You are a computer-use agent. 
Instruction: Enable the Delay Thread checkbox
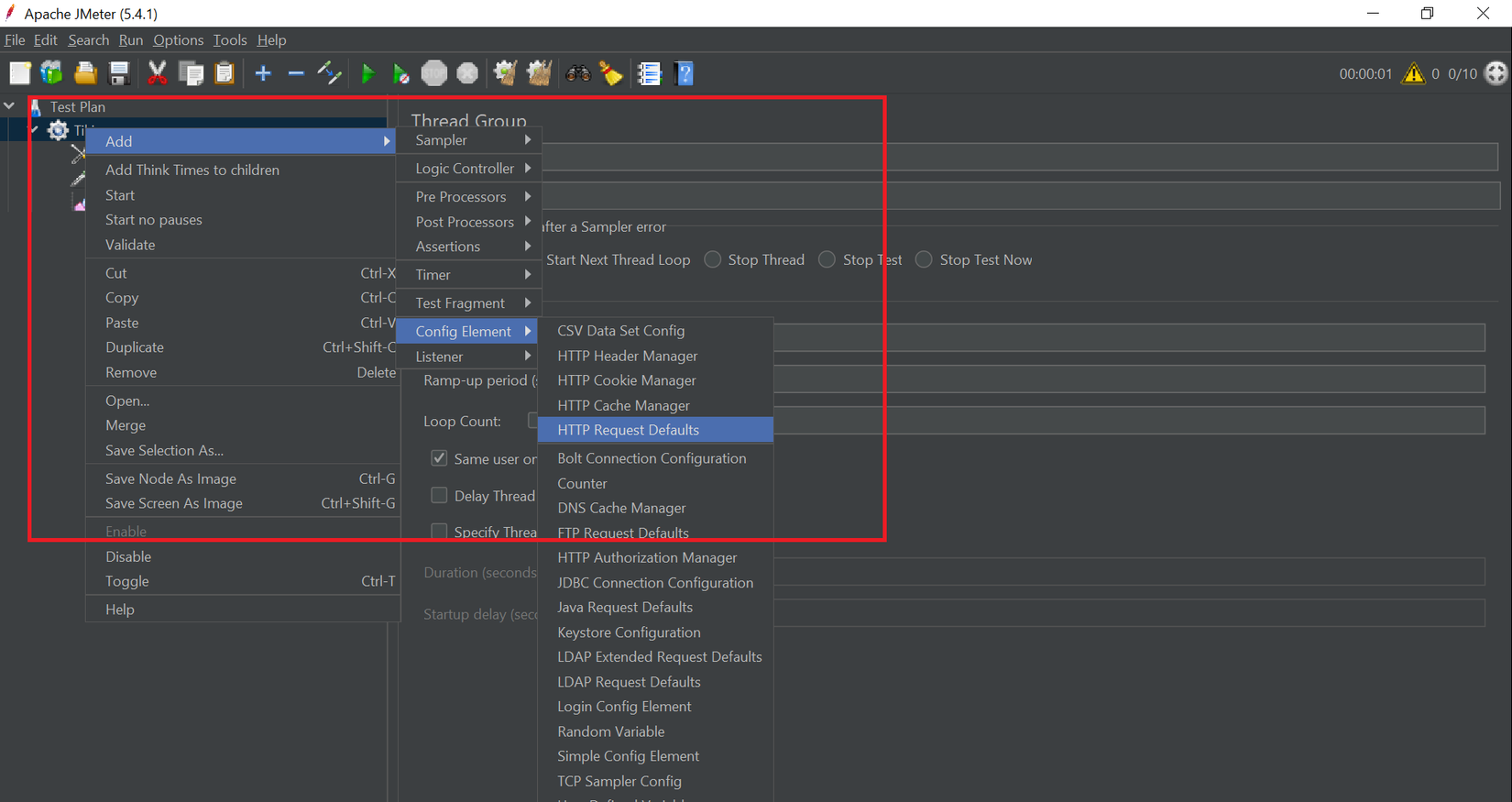[x=439, y=495]
